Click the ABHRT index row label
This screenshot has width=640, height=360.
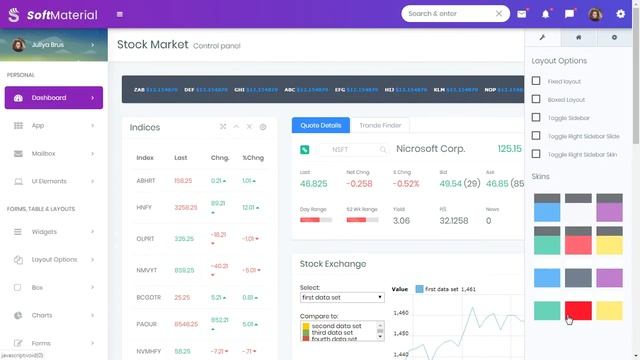point(146,181)
